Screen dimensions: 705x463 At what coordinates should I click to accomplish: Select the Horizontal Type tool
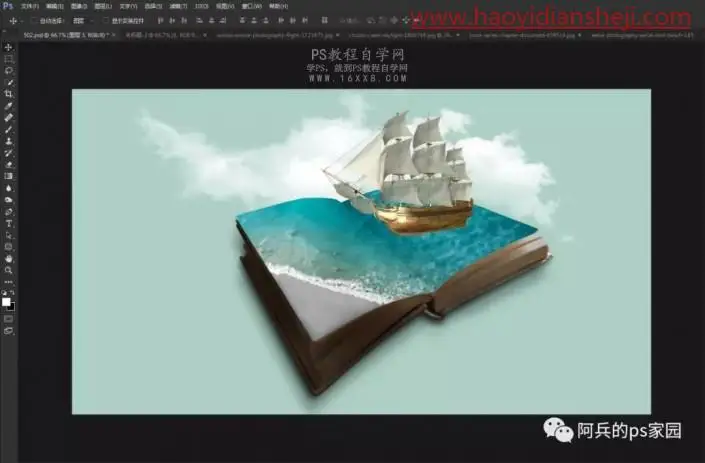point(9,223)
